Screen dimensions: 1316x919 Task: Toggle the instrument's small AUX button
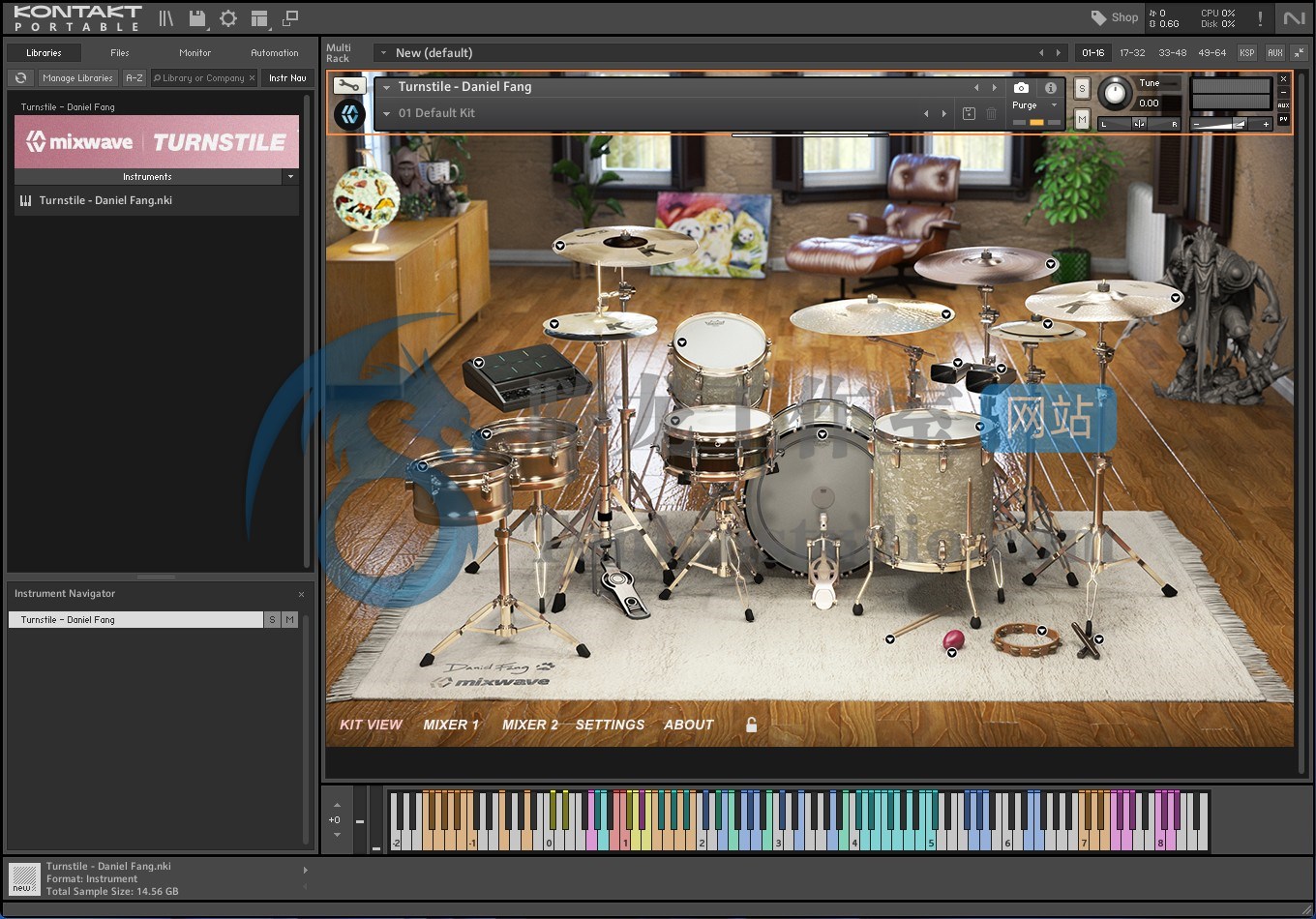coord(1284,105)
